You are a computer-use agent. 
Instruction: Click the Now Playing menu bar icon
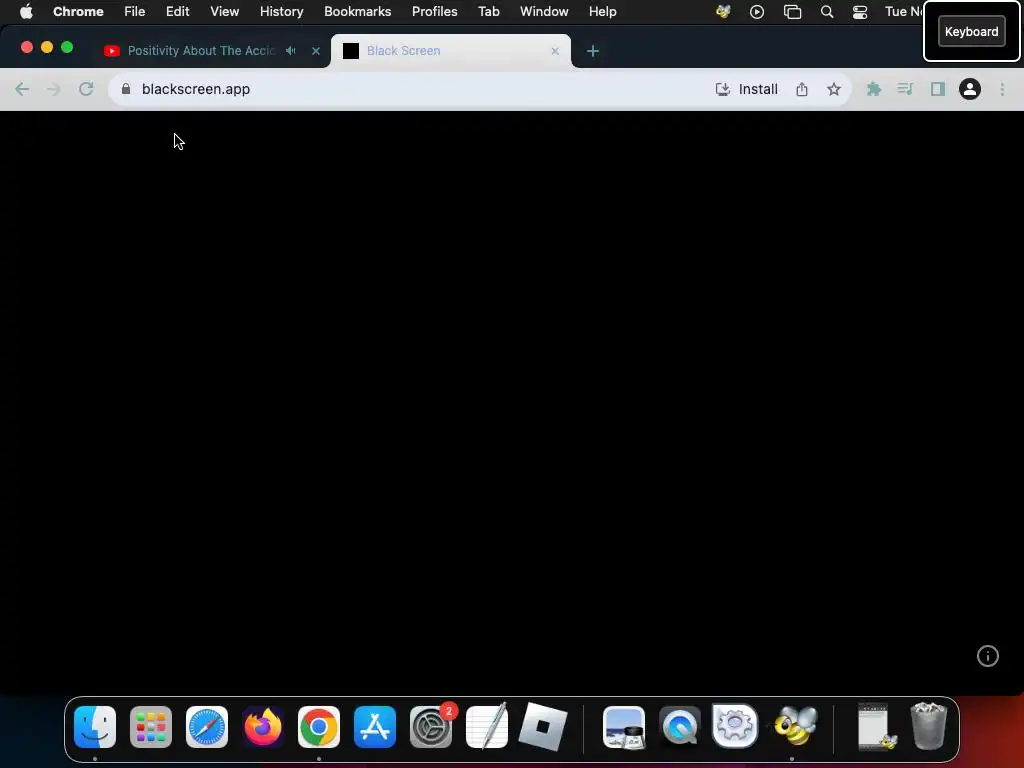[757, 12]
